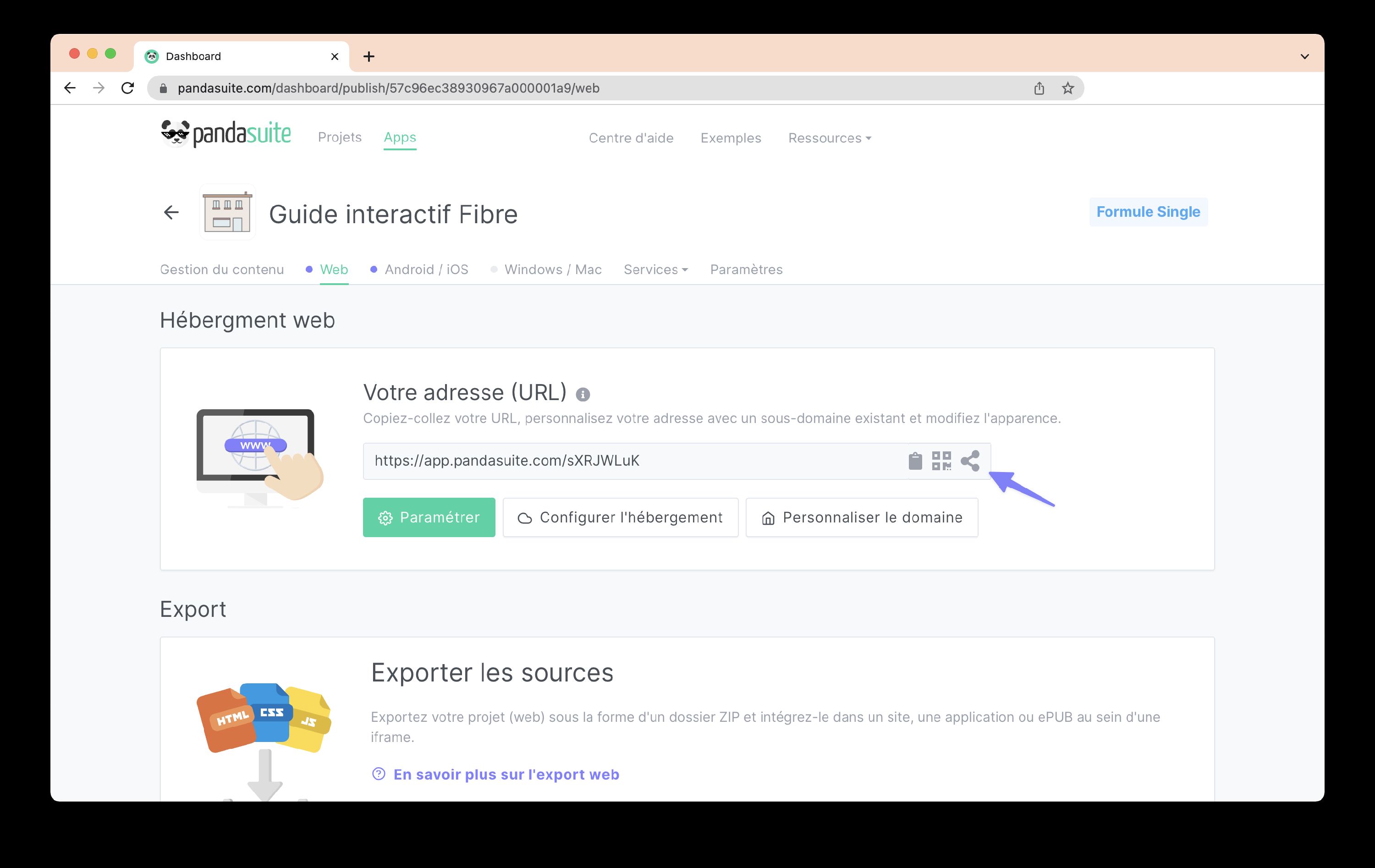Expand the Ressources dropdown menu
This screenshot has width=1375, height=868.
click(x=829, y=137)
